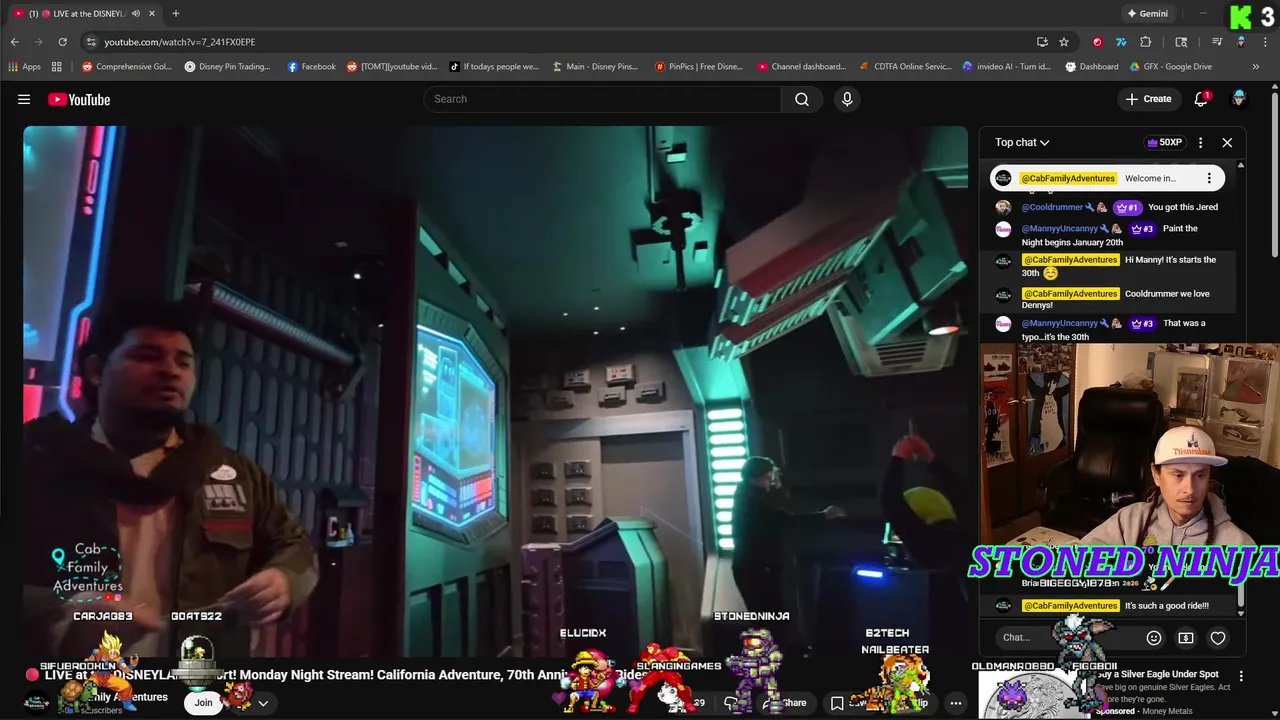Open emoji picker in chat
The image size is (1280, 720).
coord(1154,638)
